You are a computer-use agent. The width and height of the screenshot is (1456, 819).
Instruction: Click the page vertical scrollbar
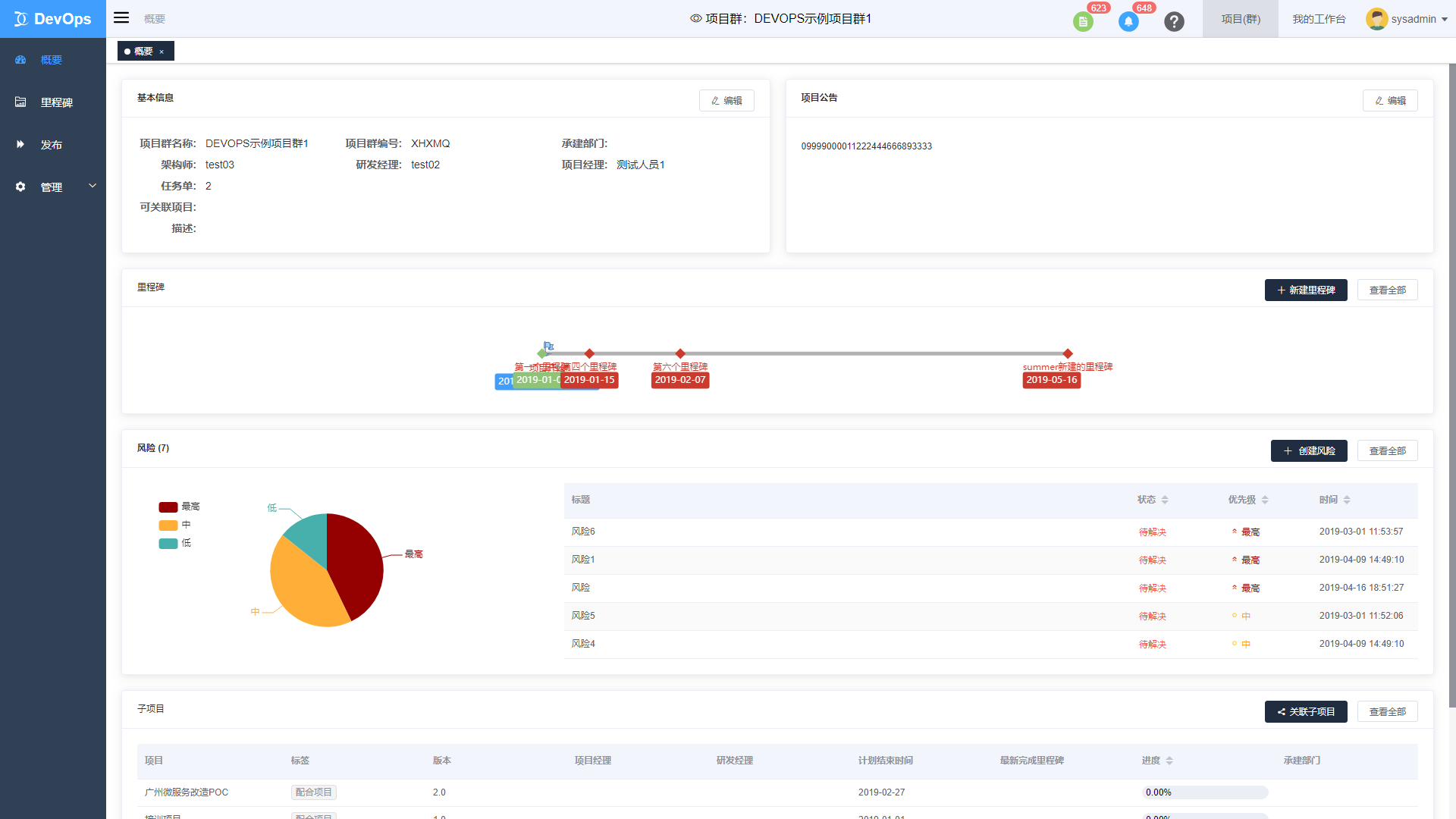point(1451,385)
